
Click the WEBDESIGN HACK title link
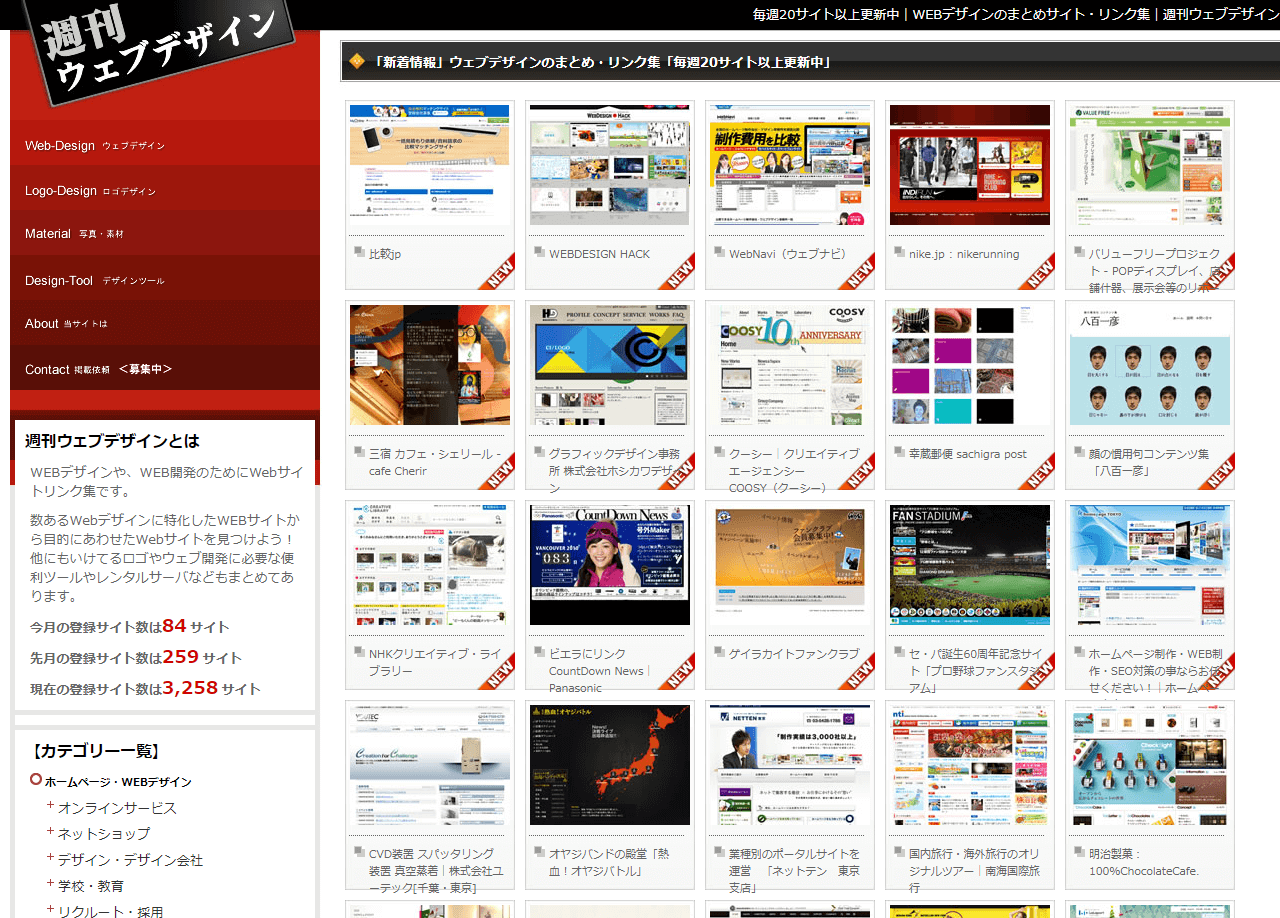tap(599, 254)
